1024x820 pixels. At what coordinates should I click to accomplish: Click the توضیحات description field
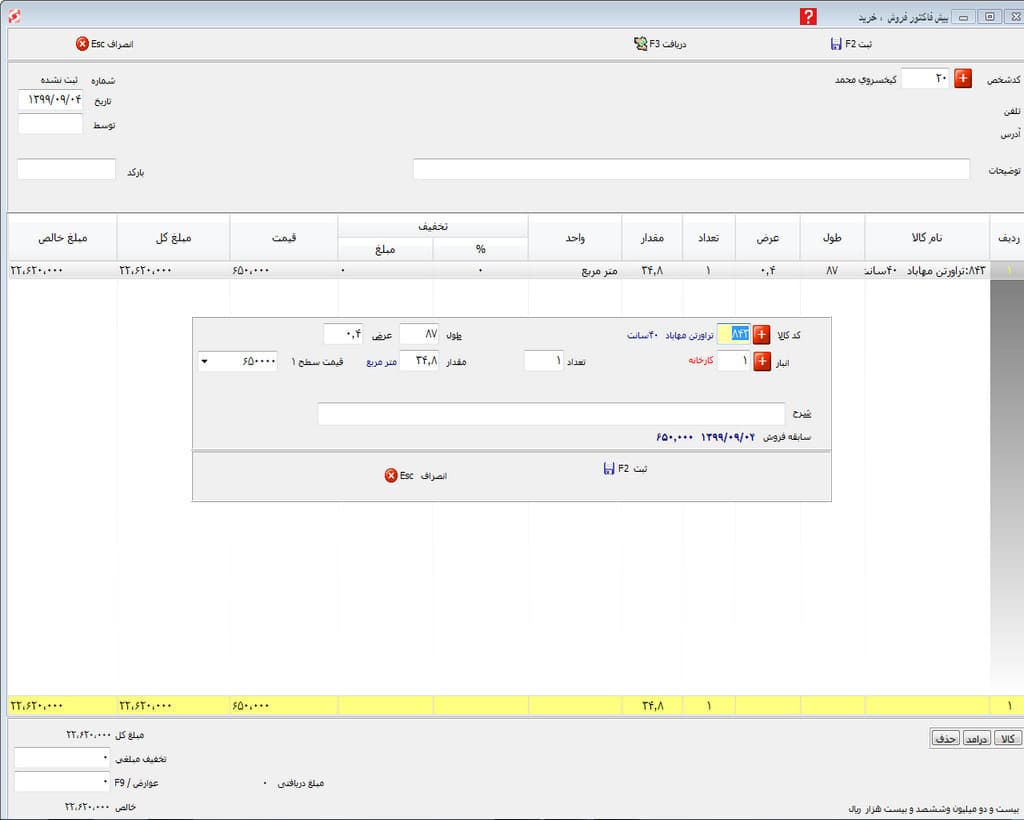pyautogui.click(x=691, y=169)
